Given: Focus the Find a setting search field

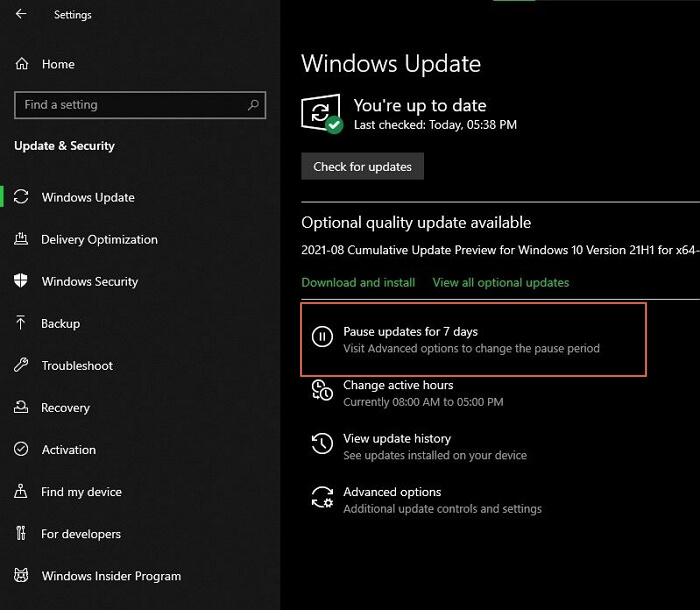Looking at the screenshot, I should [140, 105].
